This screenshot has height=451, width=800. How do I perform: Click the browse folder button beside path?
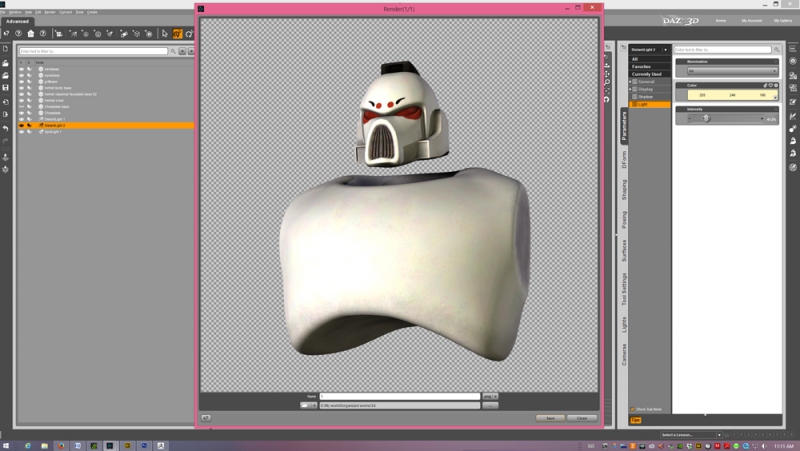pos(490,406)
